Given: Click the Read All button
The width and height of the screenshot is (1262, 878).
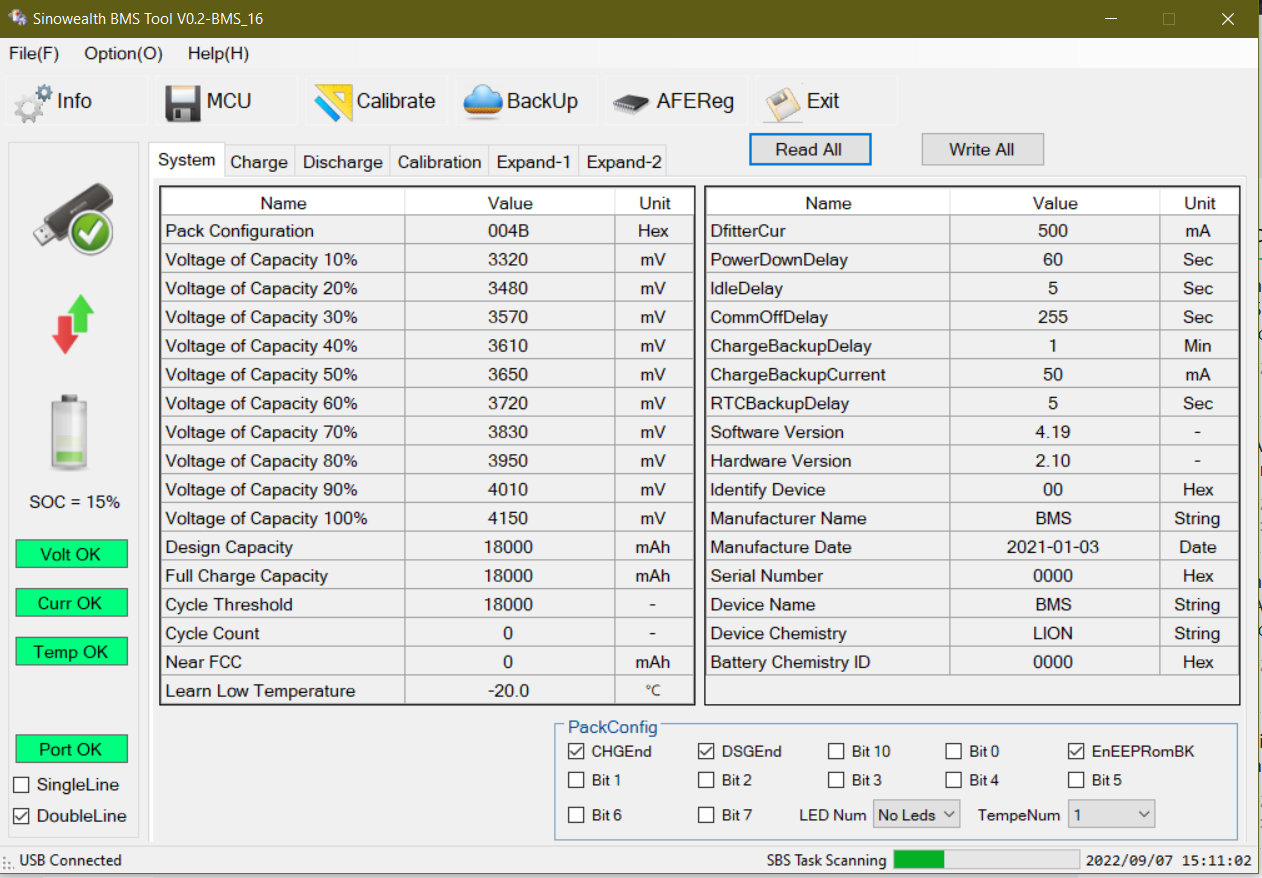Looking at the screenshot, I should tap(810, 149).
